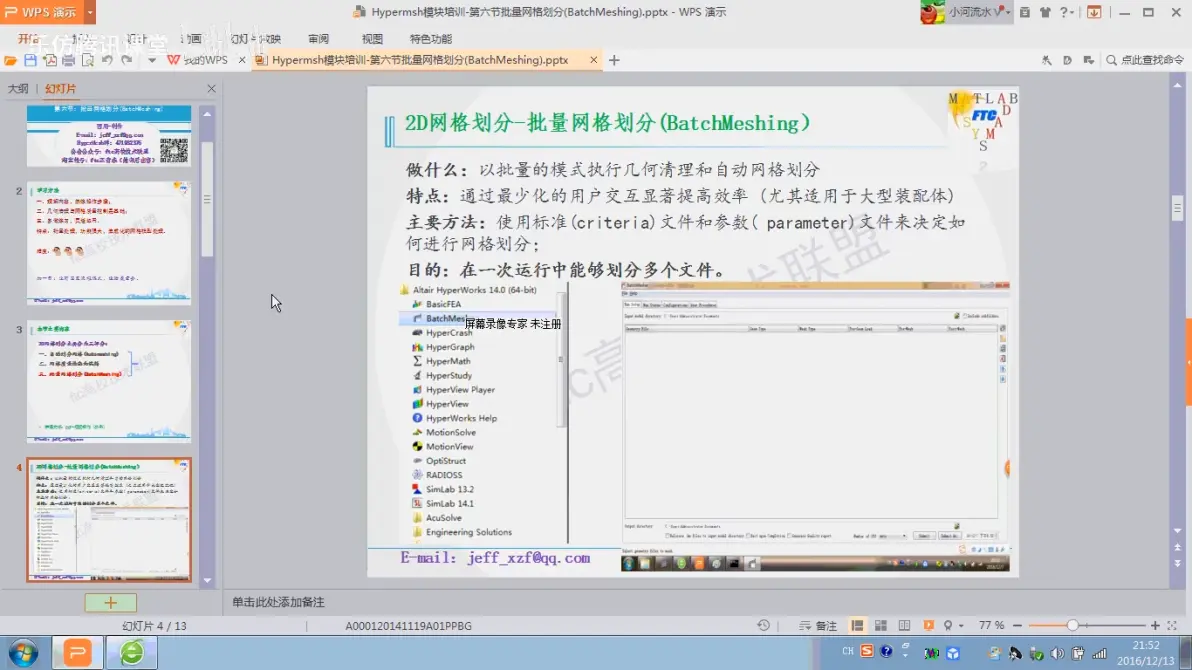
Task: Open print preview from the quick toolbar
Action: pyautogui.click(x=87, y=60)
